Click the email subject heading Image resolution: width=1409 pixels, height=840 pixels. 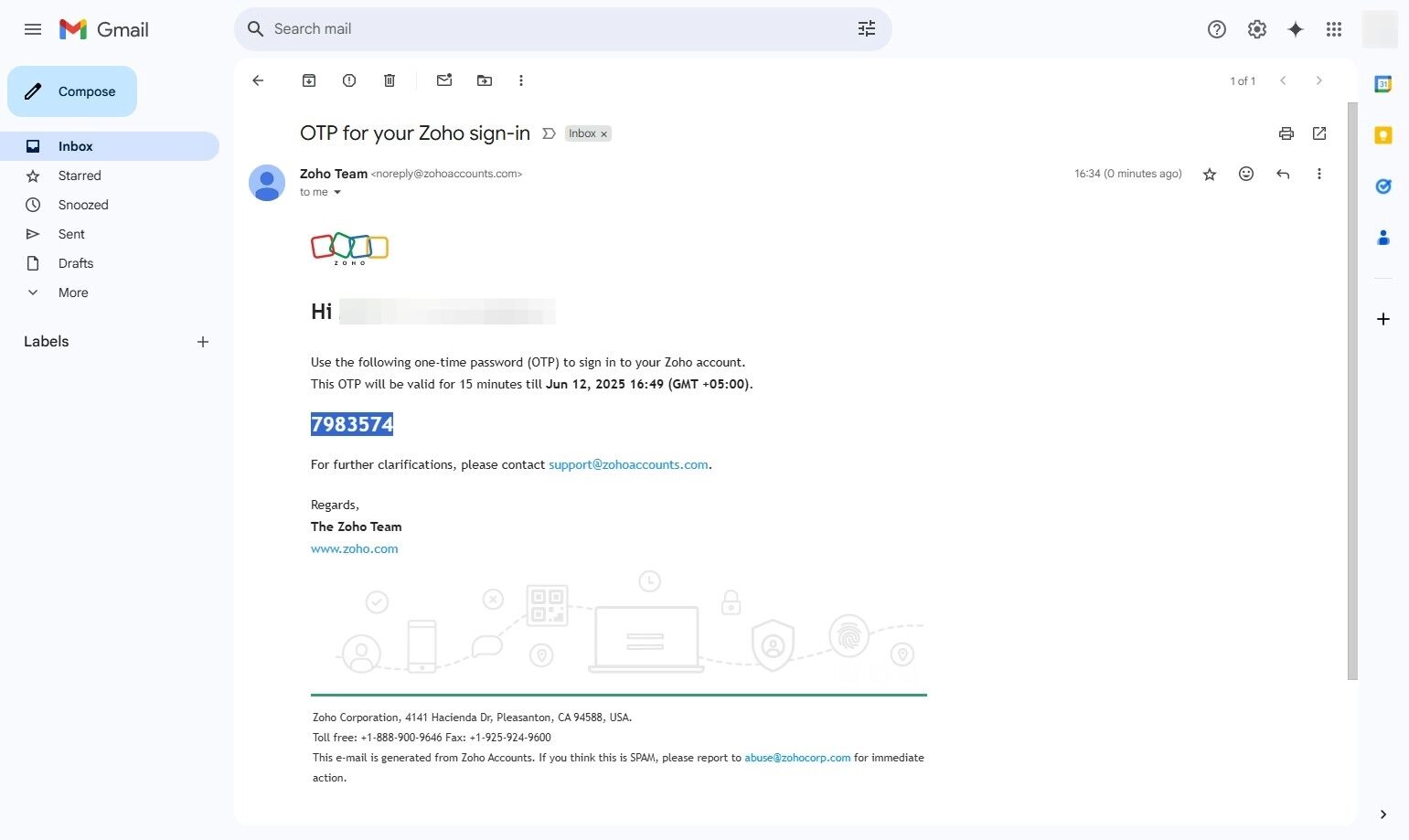point(415,133)
